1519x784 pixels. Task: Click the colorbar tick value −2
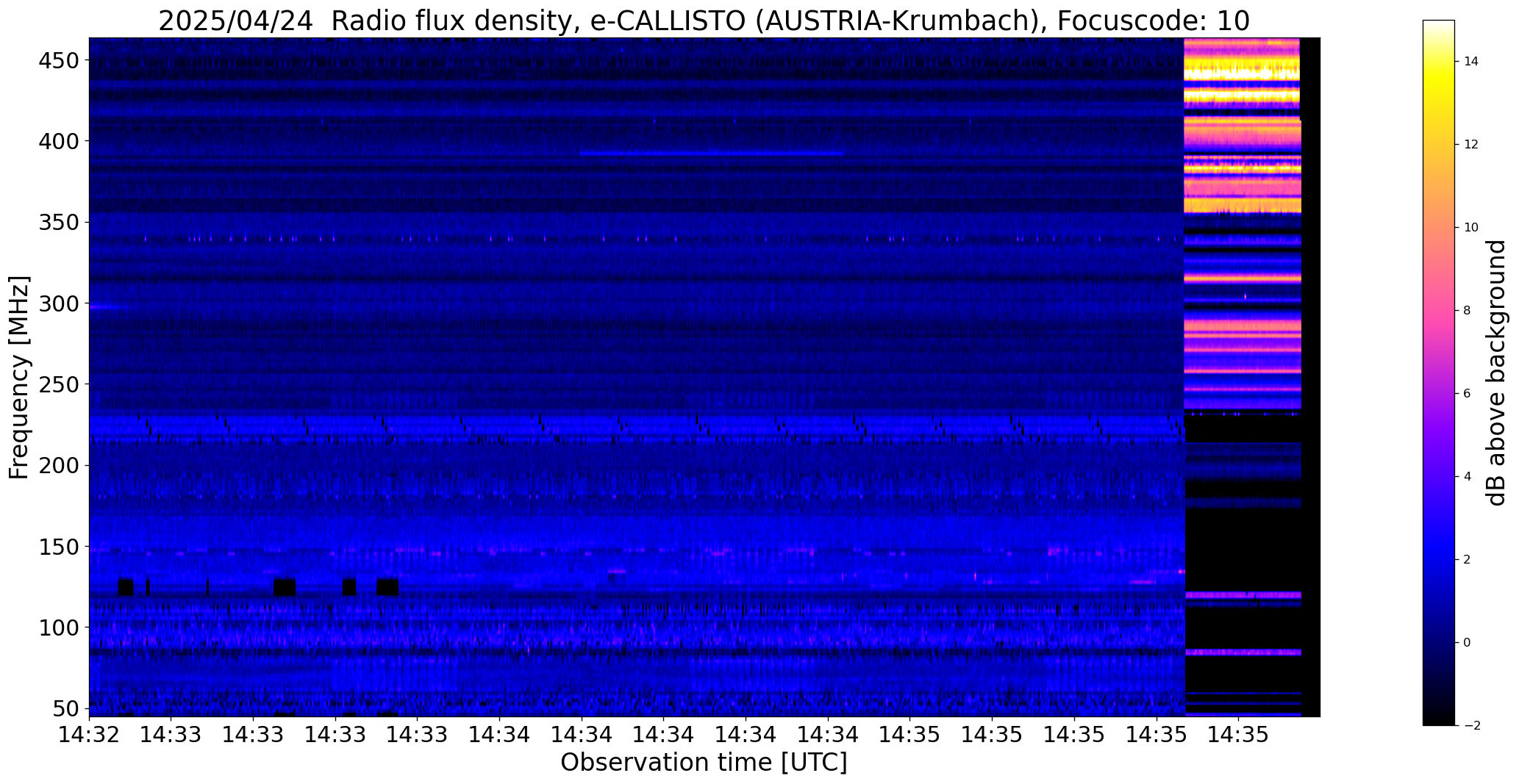[1472, 725]
